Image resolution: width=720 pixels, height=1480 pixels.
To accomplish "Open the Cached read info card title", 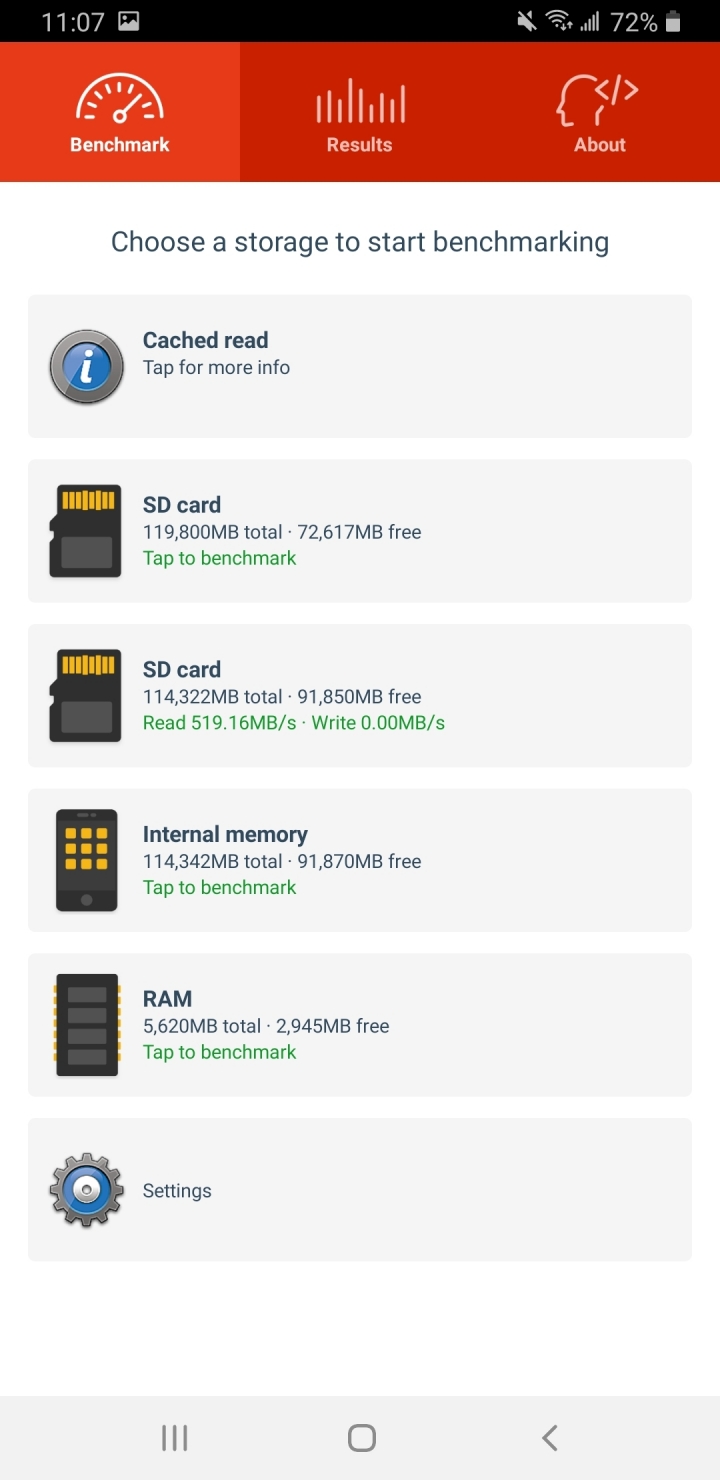I will (x=205, y=340).
